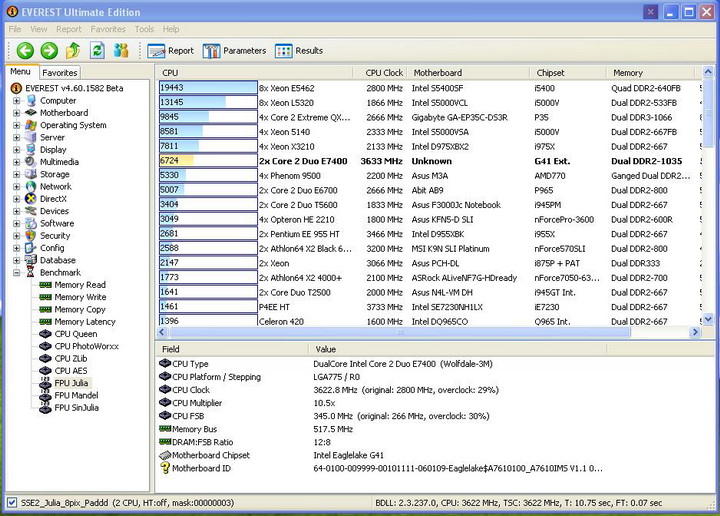Image resolution: width=720 pixels, height=516 pixels.
Task: Select the 19443 score bar row
Action: tap(208, 88)
